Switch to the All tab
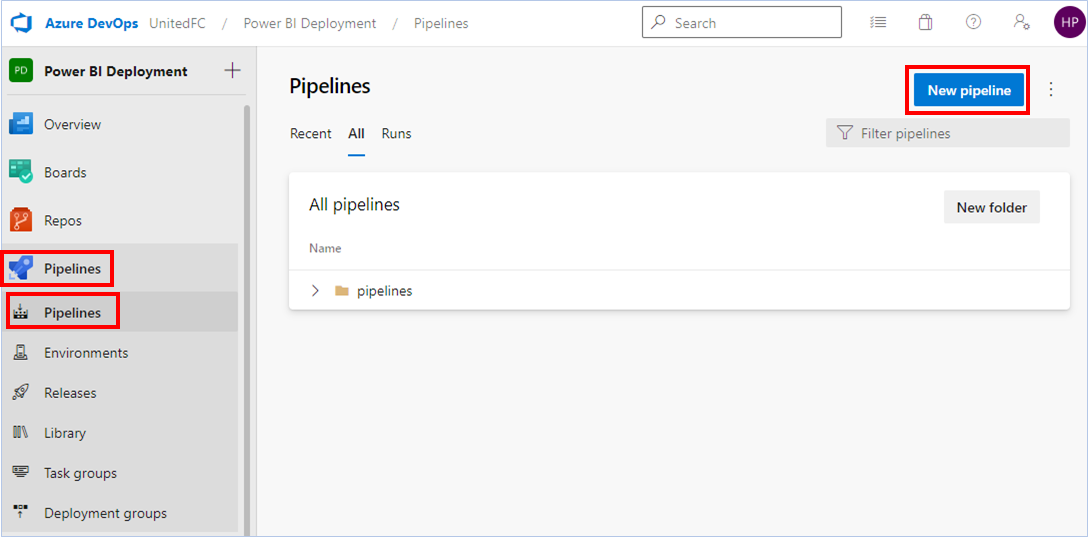The image size is (1088, 537). pyautogui.click(x=356, y=133)
